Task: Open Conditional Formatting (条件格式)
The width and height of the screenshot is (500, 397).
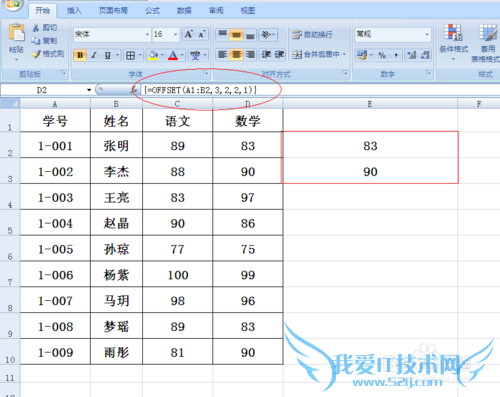Action: pyautogui.click(x=453, y=42)
